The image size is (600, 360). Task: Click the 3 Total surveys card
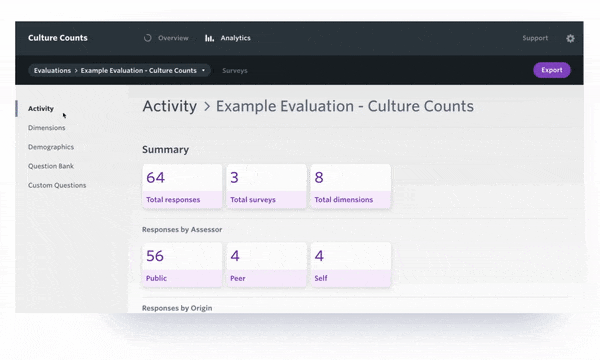[x=266, y=186]
